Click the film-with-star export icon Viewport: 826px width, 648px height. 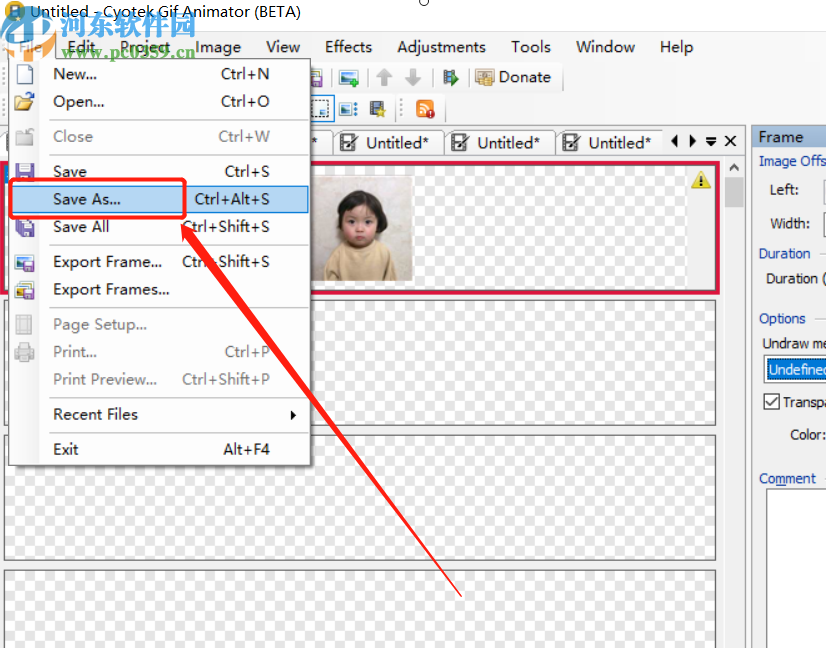coord(376,108)
